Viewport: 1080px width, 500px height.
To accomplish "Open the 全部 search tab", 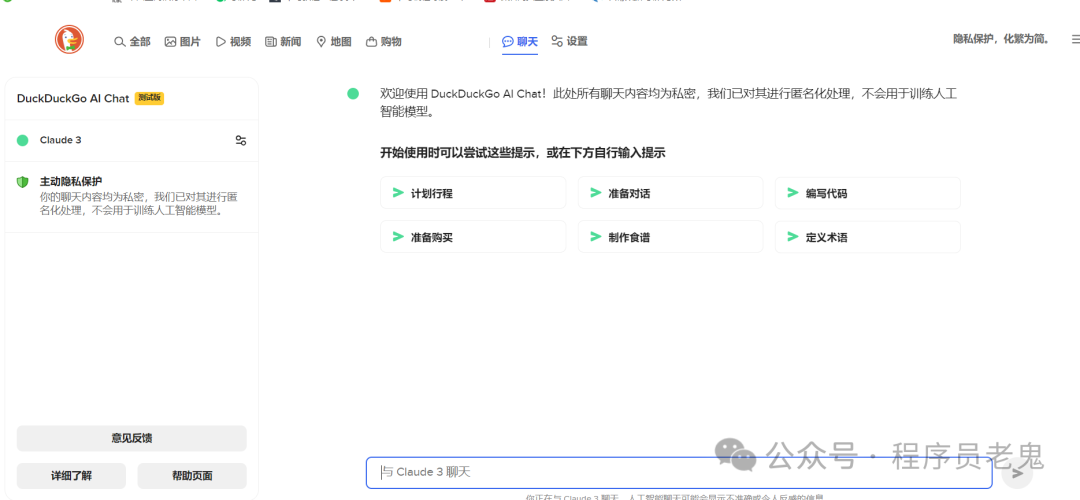I will pos(132,42).
